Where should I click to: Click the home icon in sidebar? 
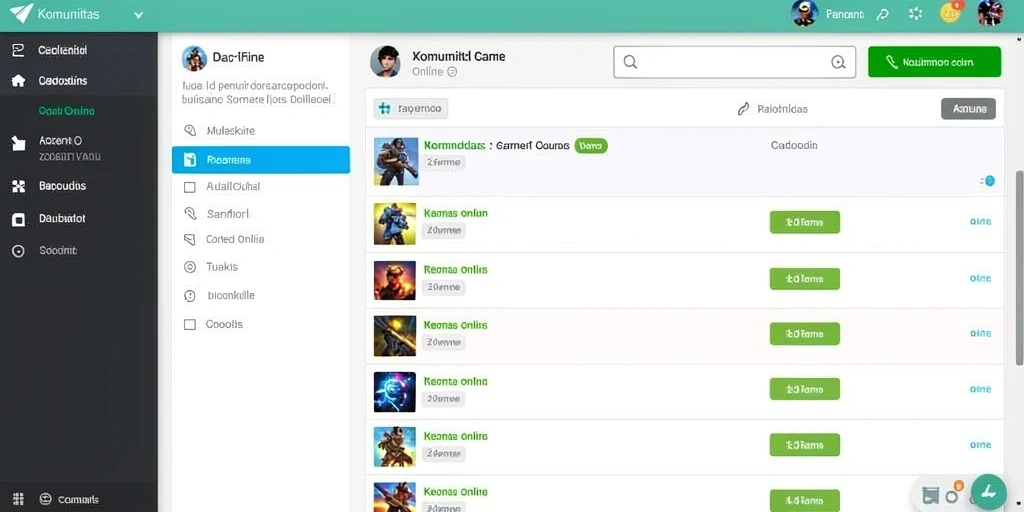18,81
